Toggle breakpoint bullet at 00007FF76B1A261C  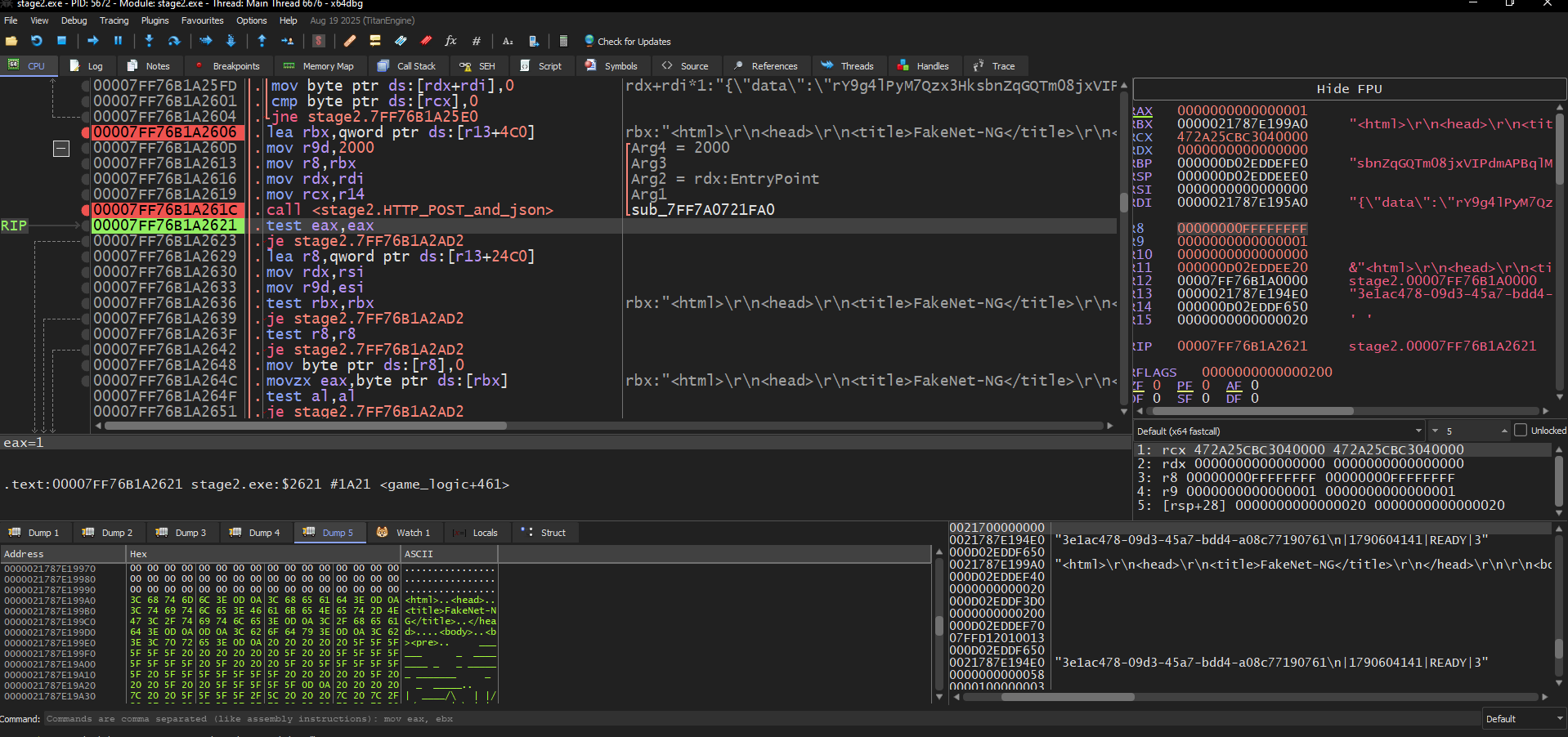pos(85,210)
